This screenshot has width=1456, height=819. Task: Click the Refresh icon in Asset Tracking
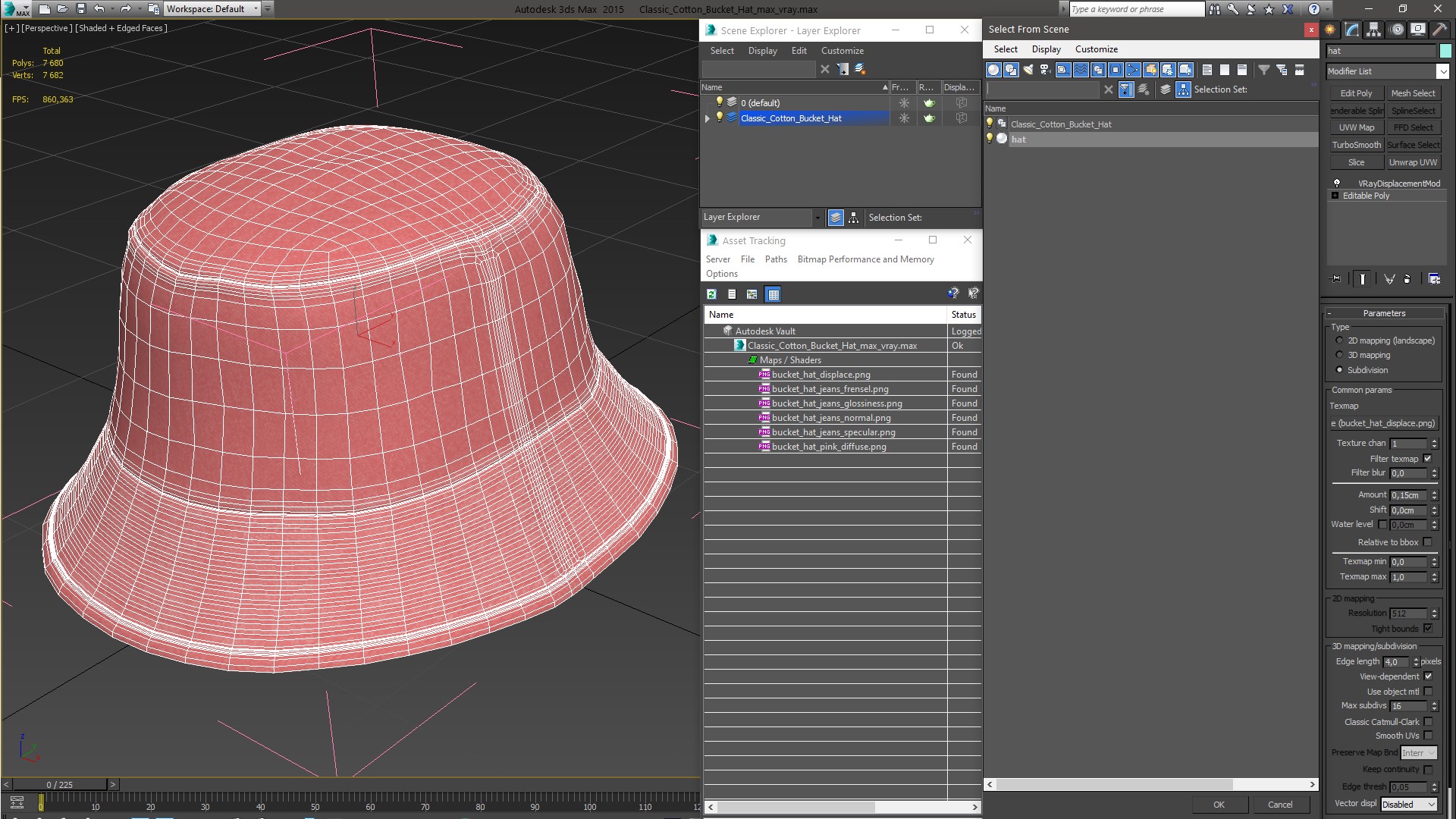point(711,294)
